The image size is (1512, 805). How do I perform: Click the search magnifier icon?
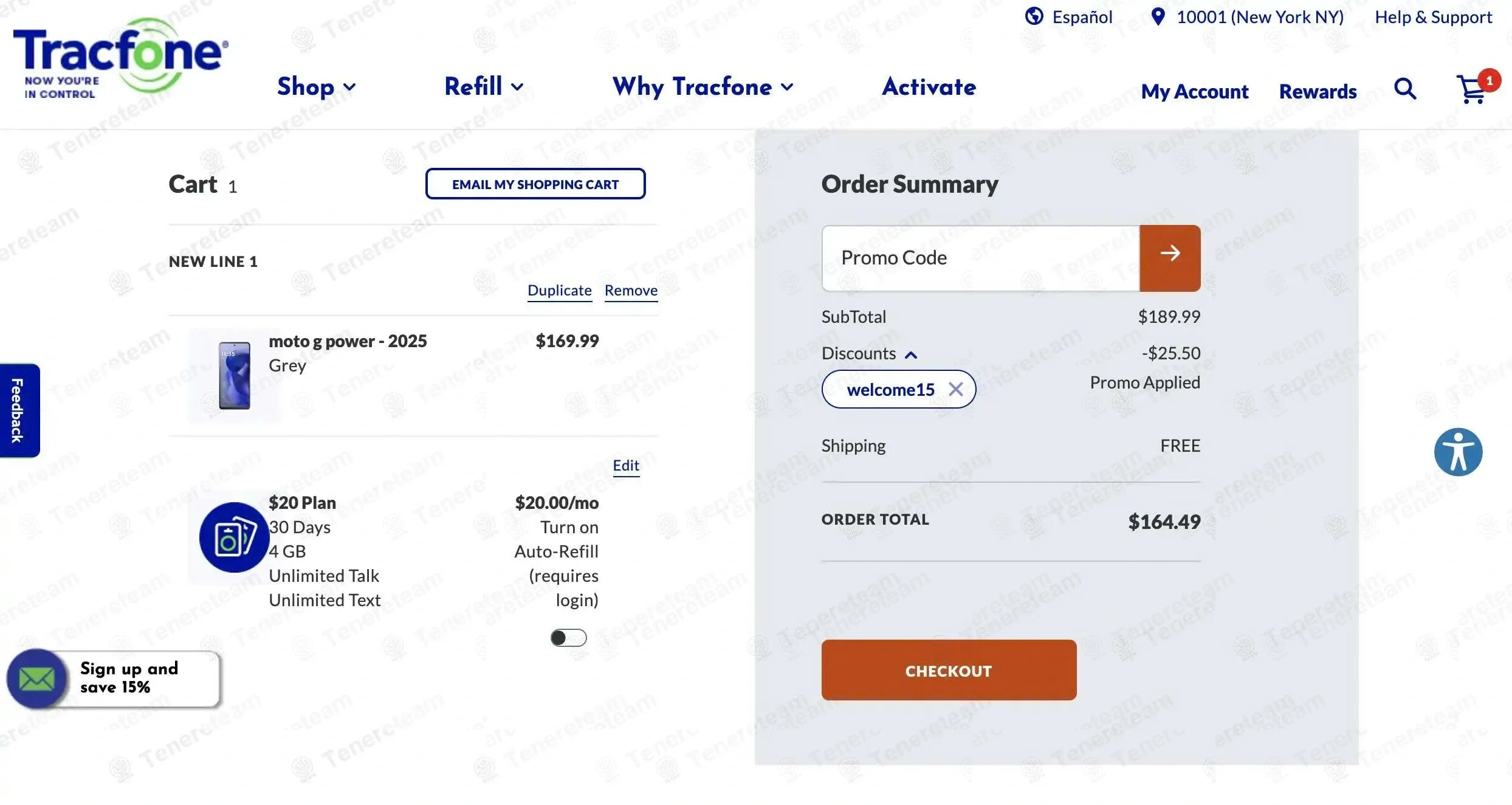pos(1405,89)
